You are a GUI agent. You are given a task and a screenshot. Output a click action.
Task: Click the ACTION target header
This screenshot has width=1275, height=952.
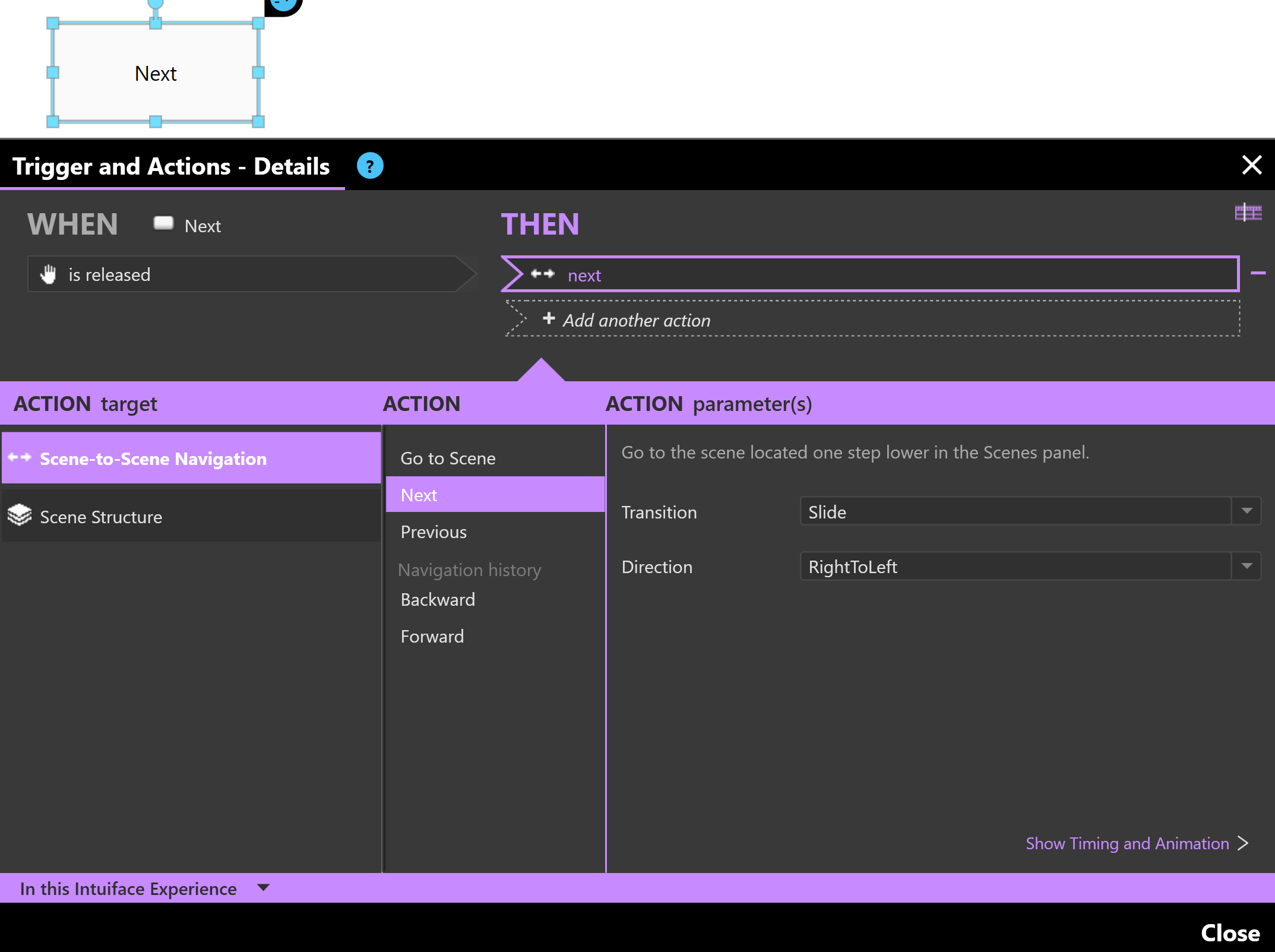pyautogui.click(x=85, y=404)
